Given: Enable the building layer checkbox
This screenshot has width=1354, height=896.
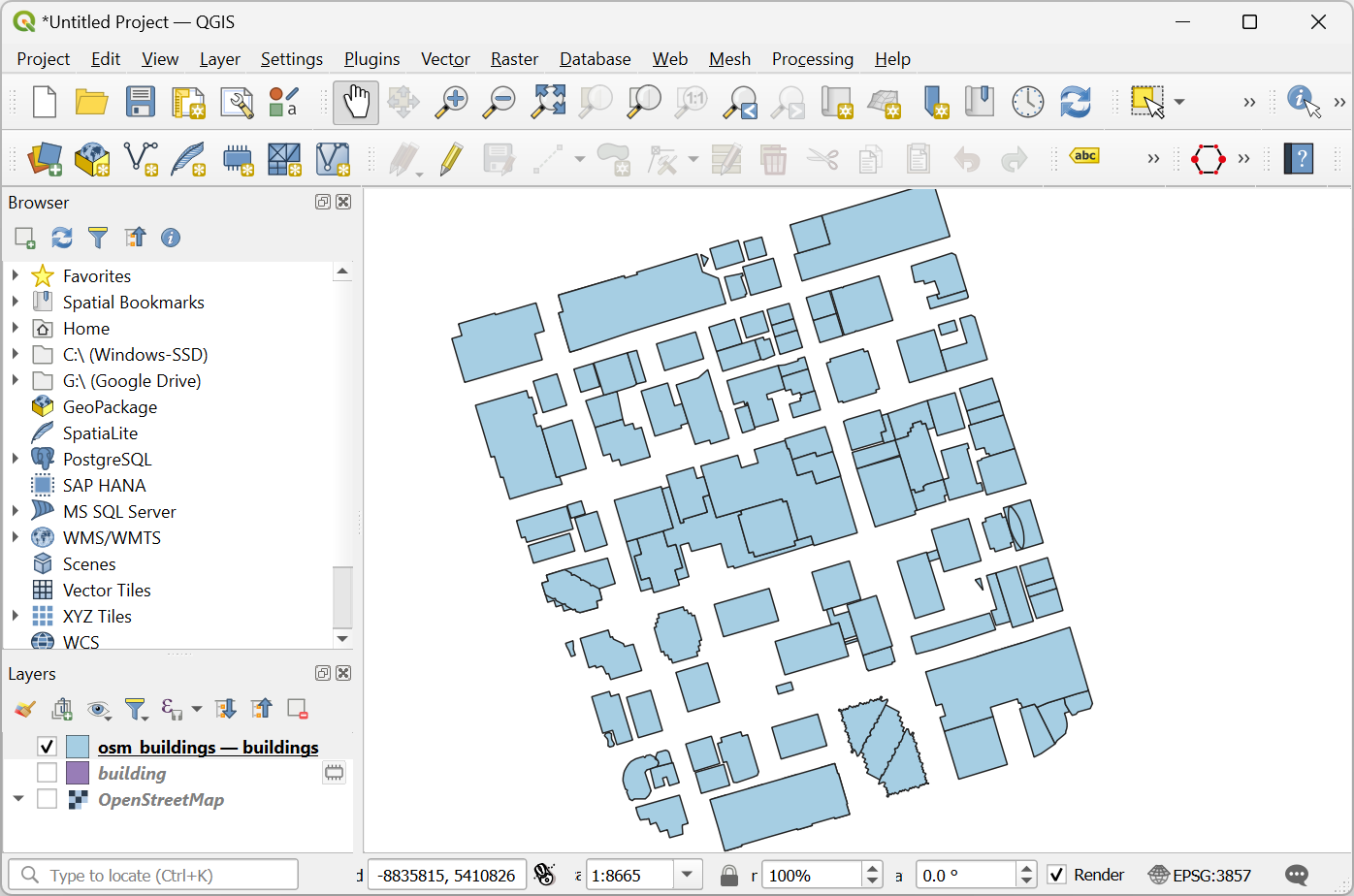Looking at the screenshot, I should pos(47,773).
